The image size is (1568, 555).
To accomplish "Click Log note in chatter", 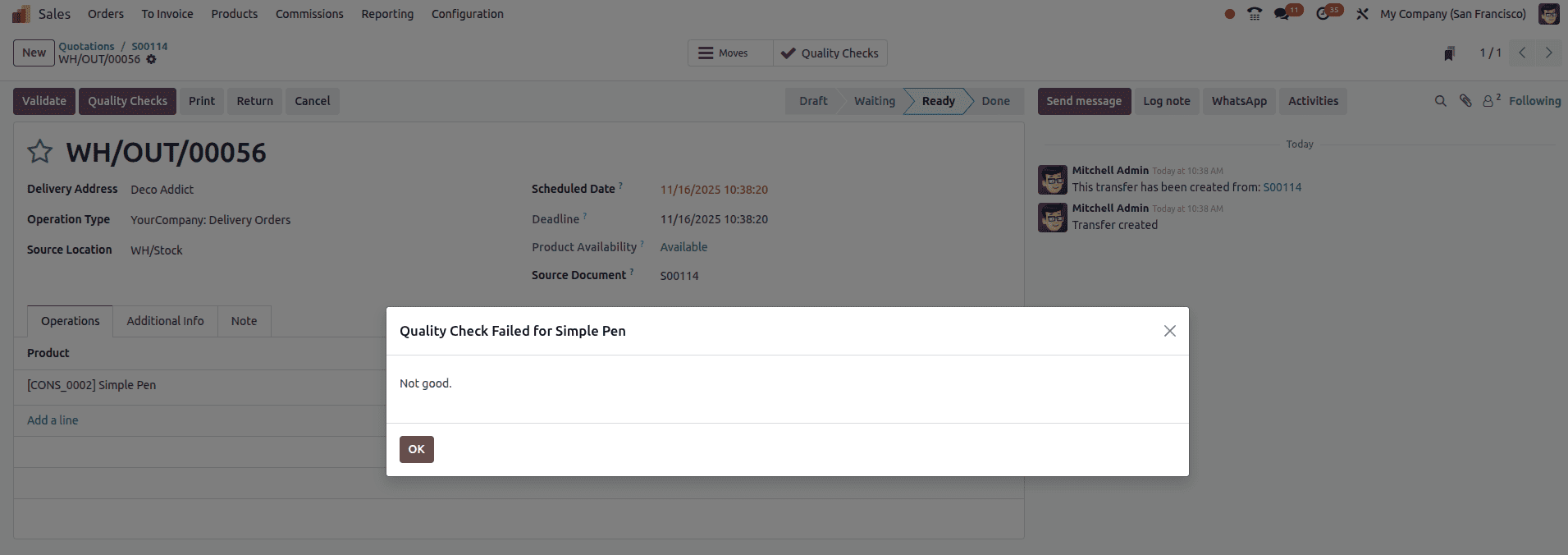I will (x=1166, y=101).
